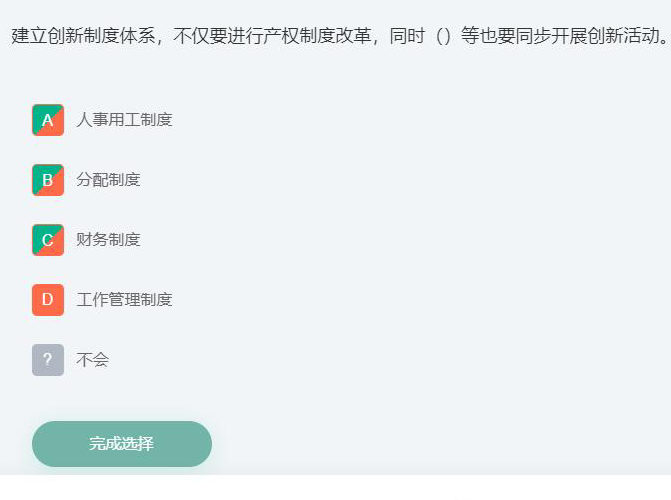
Task: Click the phrase 同步开展创新活动 in the question
Action: point(588,36)
